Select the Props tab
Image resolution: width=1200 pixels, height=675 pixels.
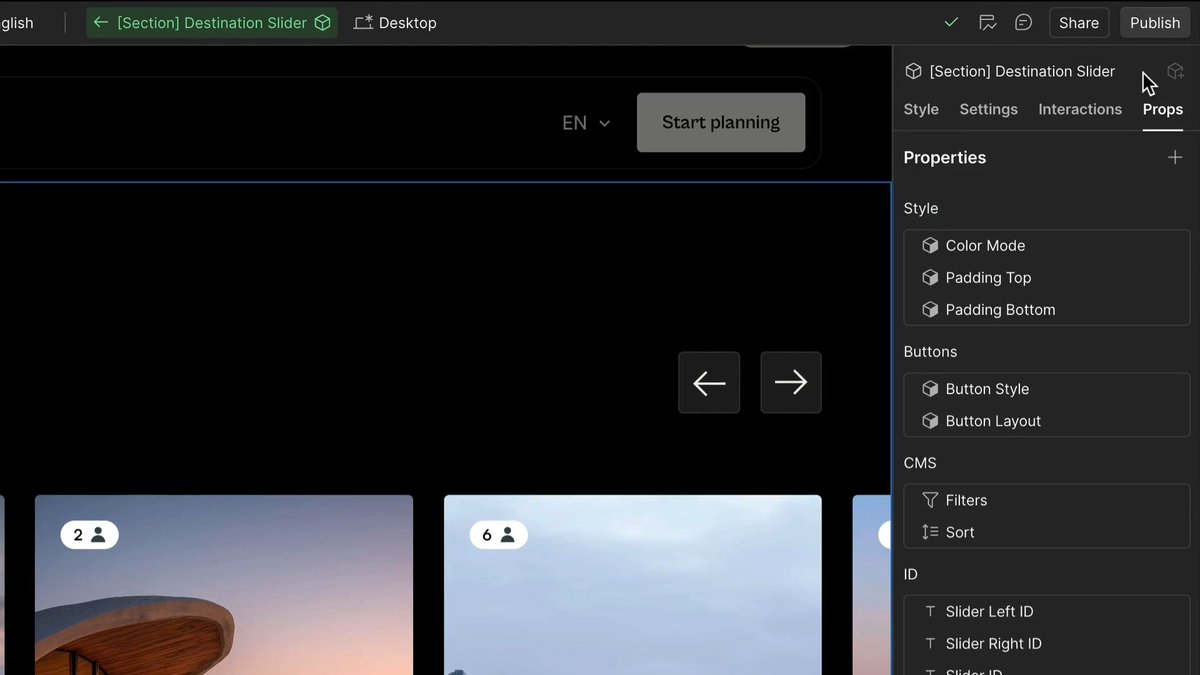(x=1163, y=109)
